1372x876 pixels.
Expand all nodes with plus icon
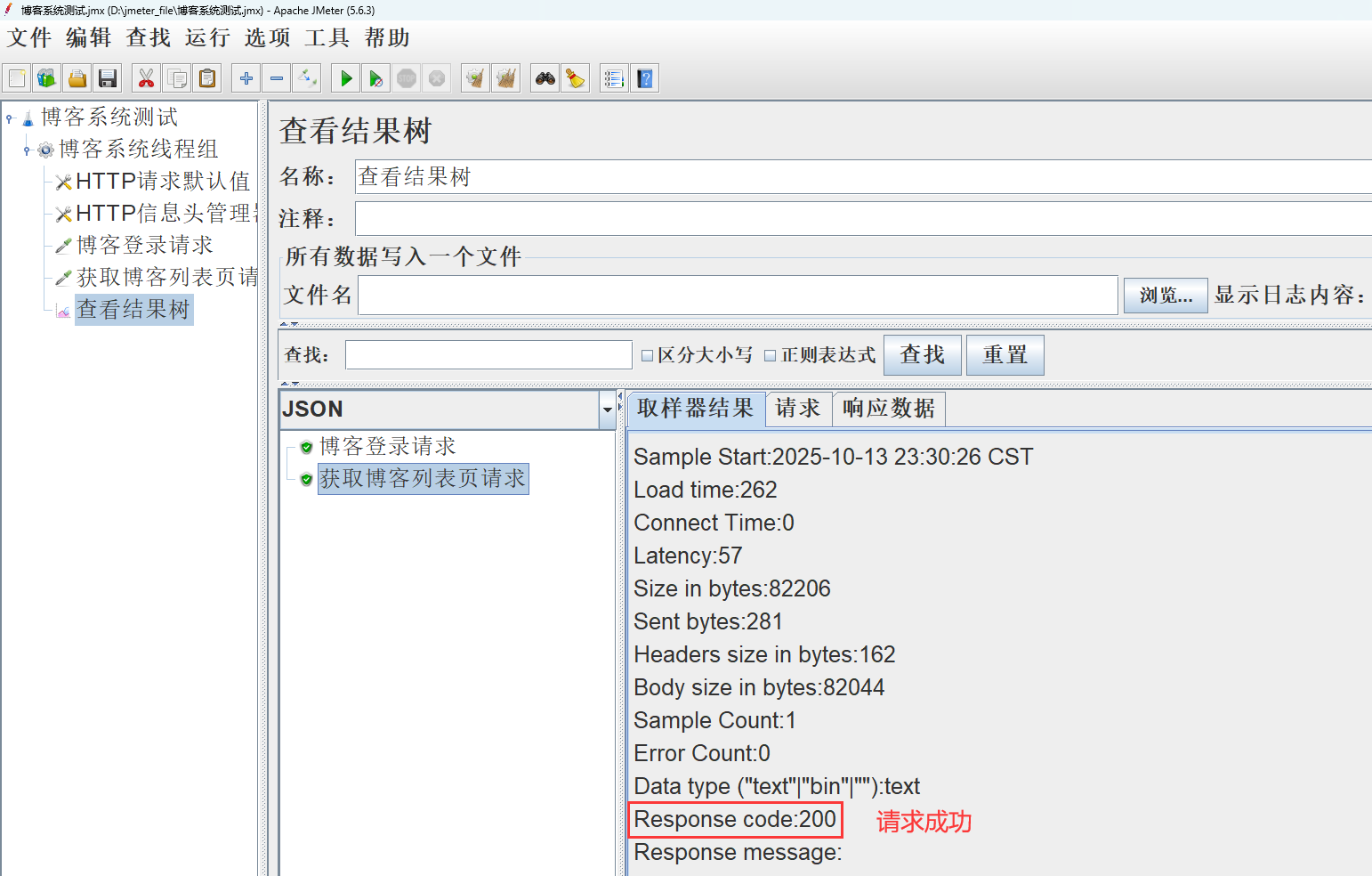(x=246, y=78)
